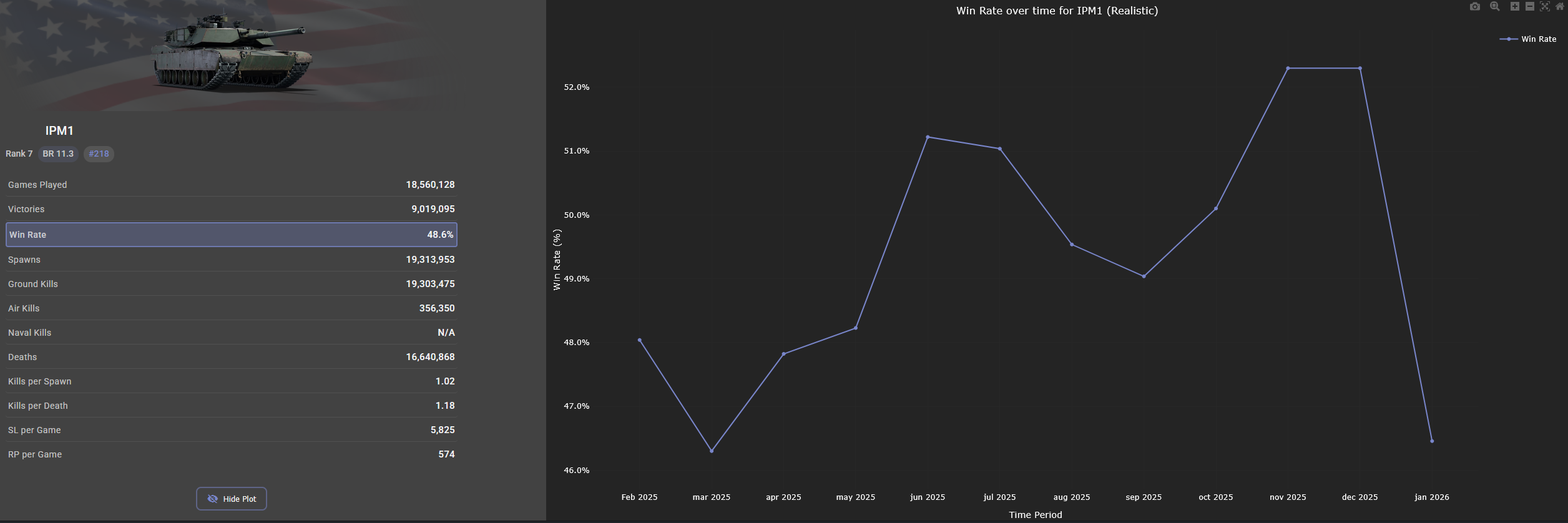Click the Rank 7 label
This screenshot has width=1568, height=523.
19,154
